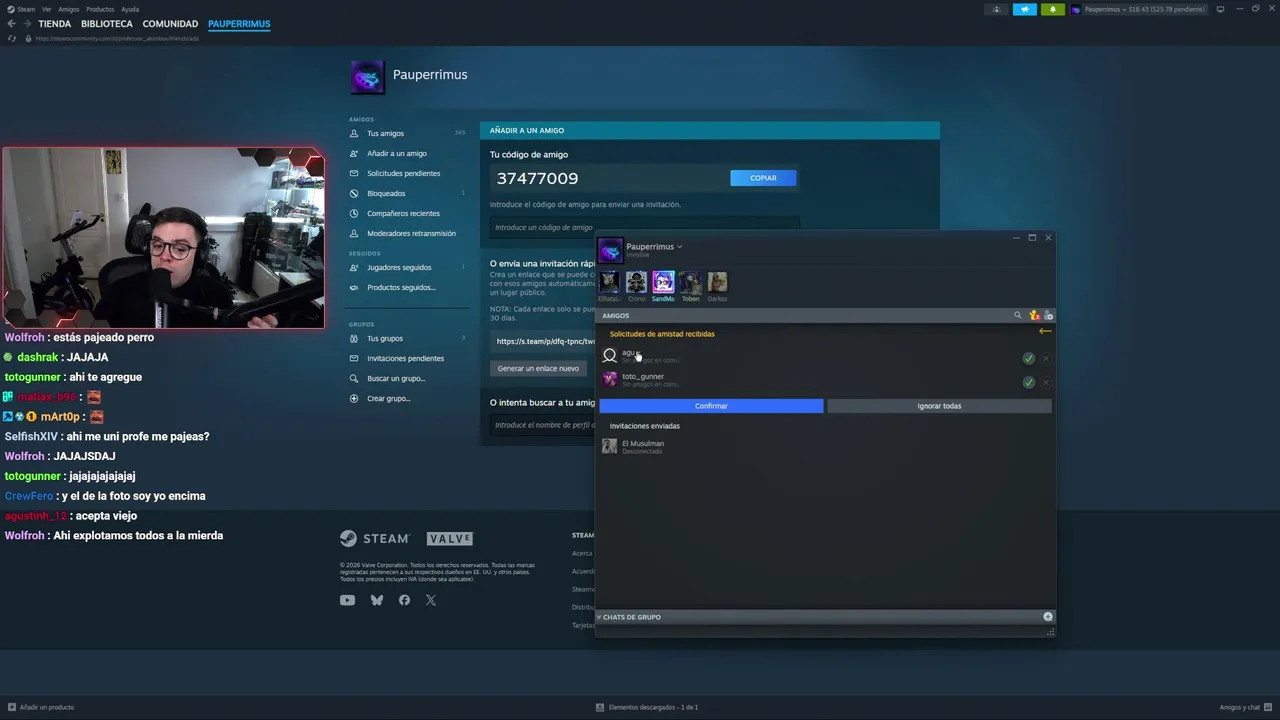1280x720 pixels.
Task: Open the X icon in the footer
Action: click(x=430, y=600)
